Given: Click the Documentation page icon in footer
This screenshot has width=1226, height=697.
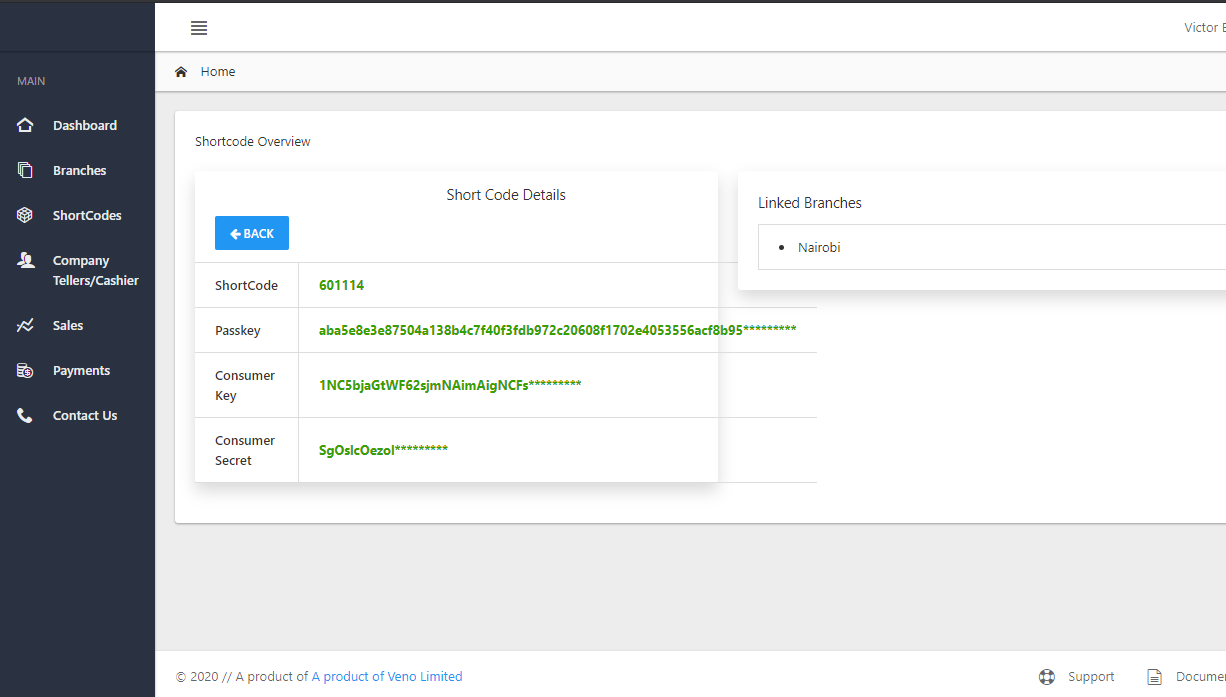Looking at the screenshot, I should [1154, 677].
